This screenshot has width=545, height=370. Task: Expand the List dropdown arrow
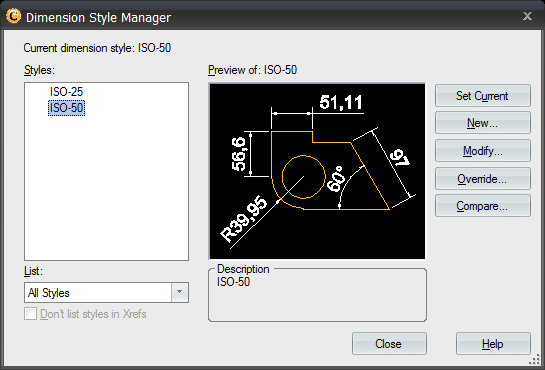coord(180,292)
